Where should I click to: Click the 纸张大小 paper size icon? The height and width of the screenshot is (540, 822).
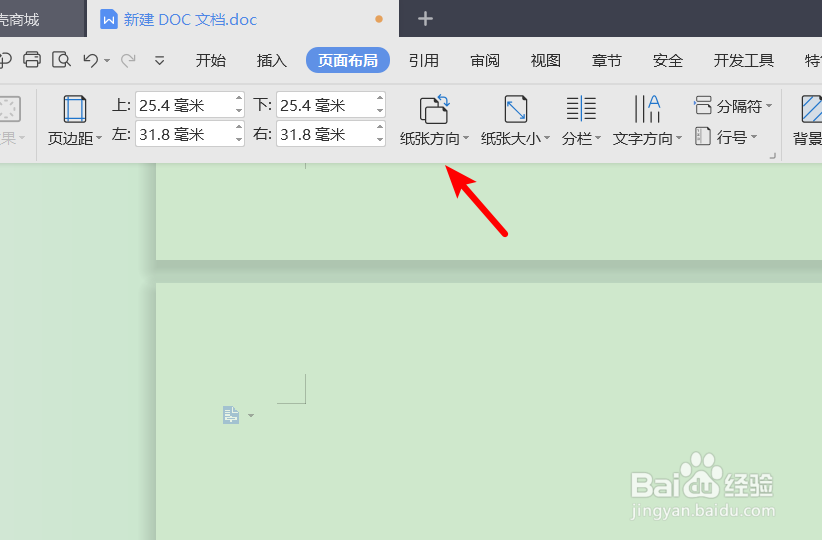(516, 109)
